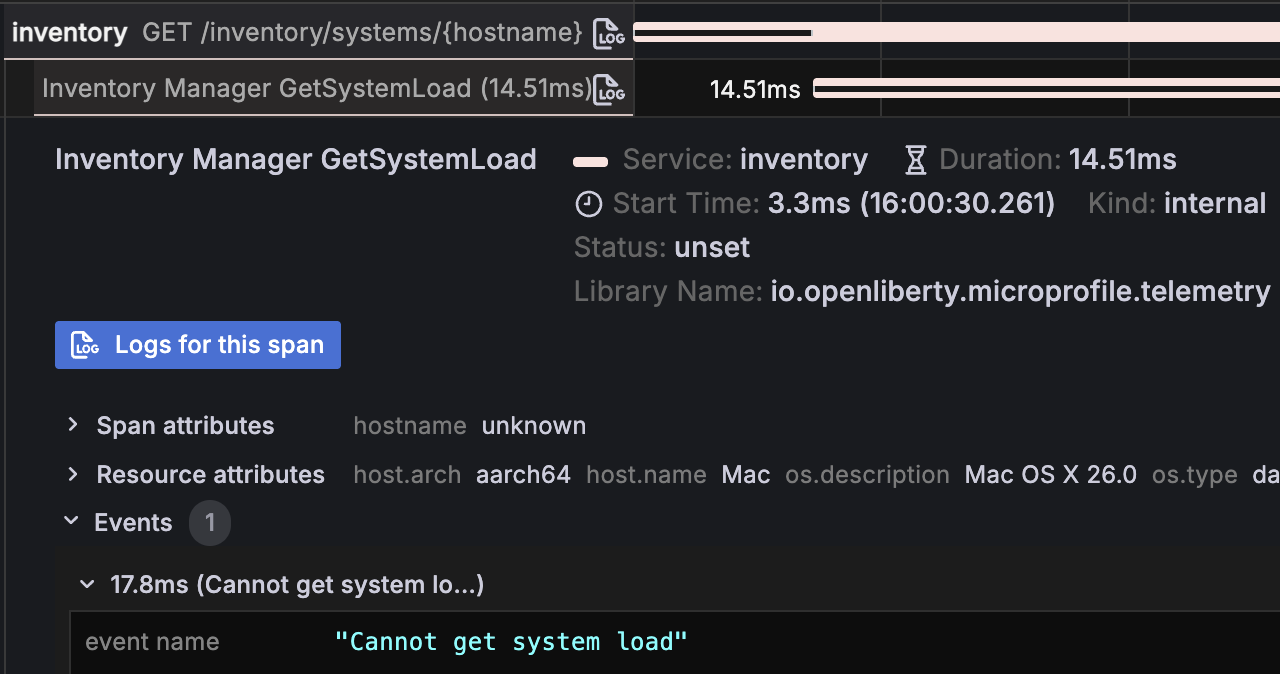Viewport: 1280px width, 674px height.
Task: Click the pink service color pill
Action: click(591, 160)
